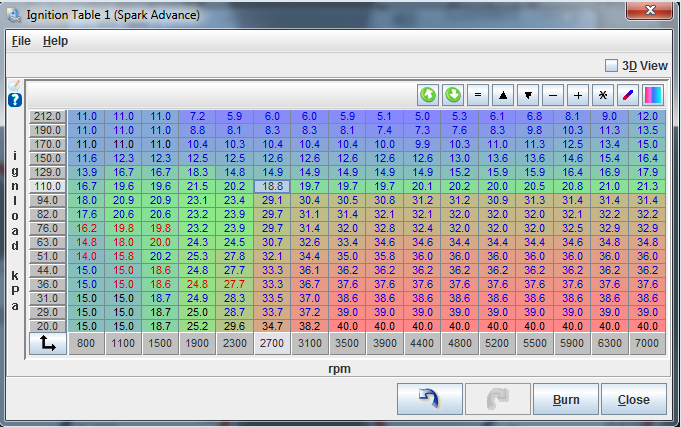Click the black up-triangle increment button

pos(503,95)
